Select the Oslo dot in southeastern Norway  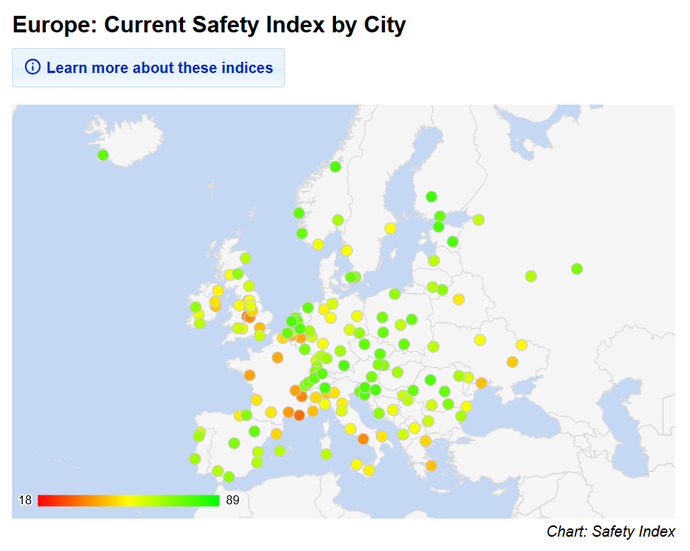point(338,220)
